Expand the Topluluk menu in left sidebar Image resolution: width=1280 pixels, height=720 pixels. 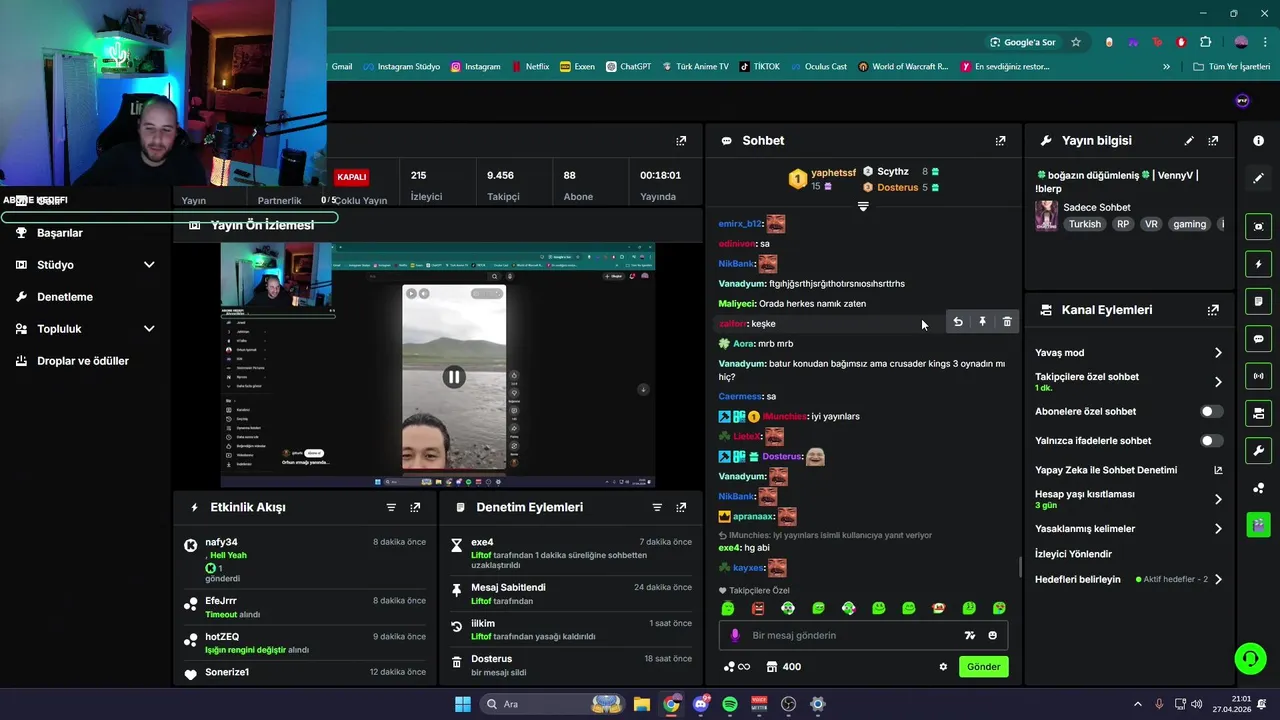coord(149,329)
